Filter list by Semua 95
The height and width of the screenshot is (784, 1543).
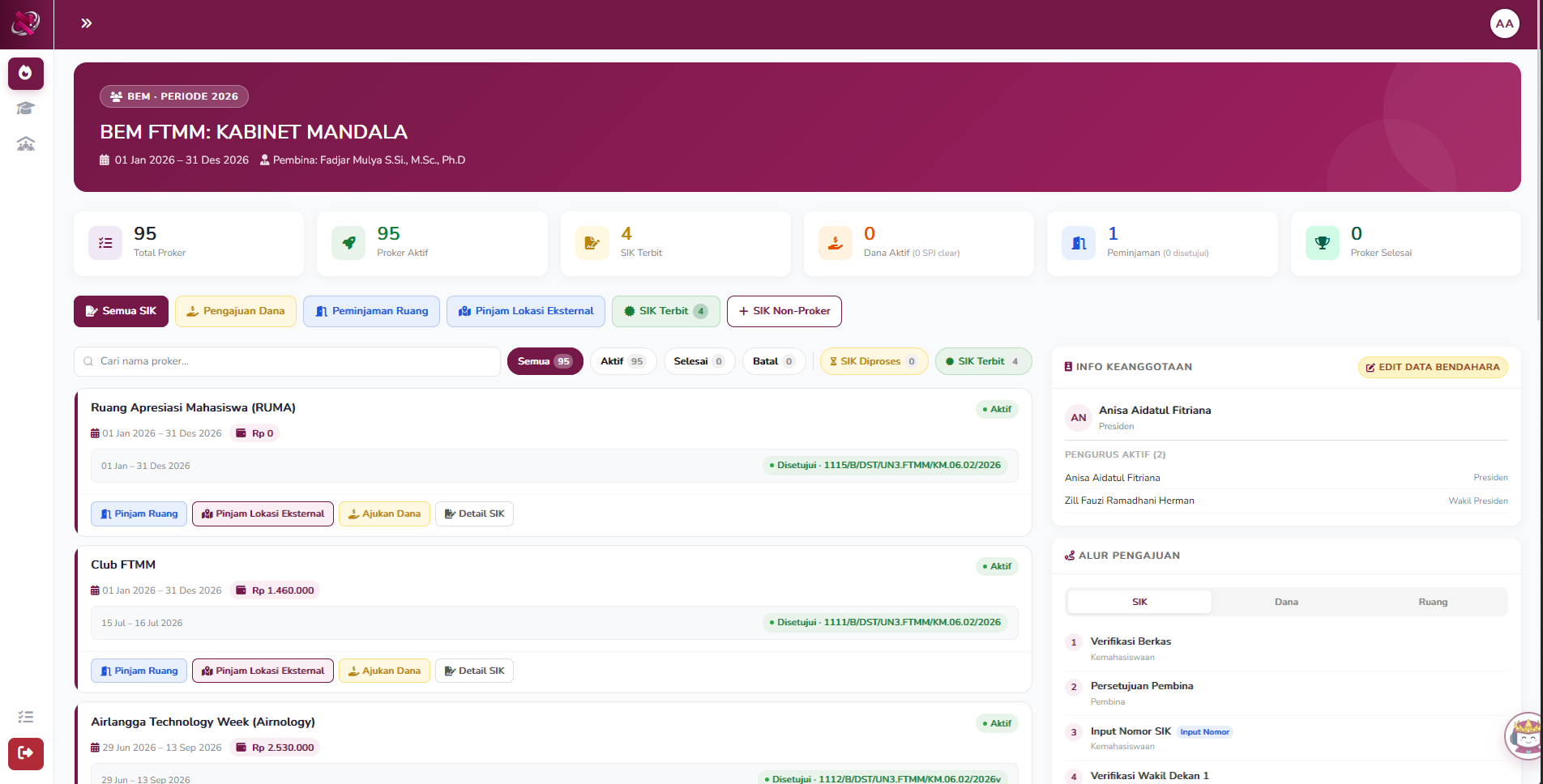[x=545, y=361]
